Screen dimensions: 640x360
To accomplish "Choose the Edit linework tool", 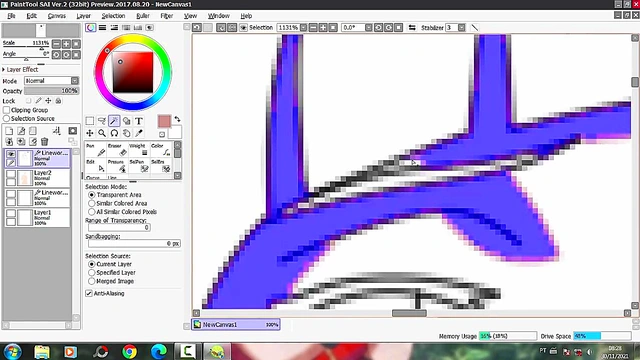I will 96,166.
